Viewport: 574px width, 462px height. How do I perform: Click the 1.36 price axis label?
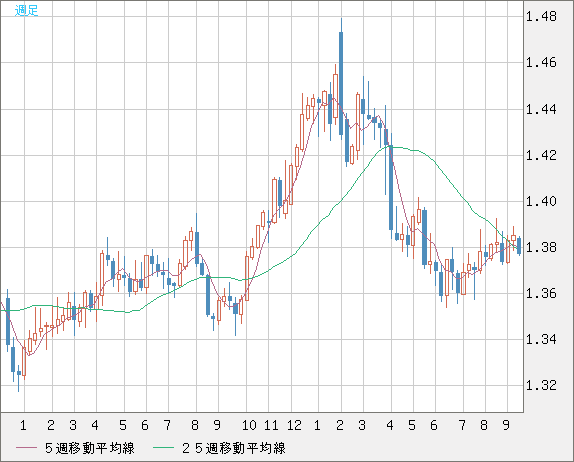(541, 294)
